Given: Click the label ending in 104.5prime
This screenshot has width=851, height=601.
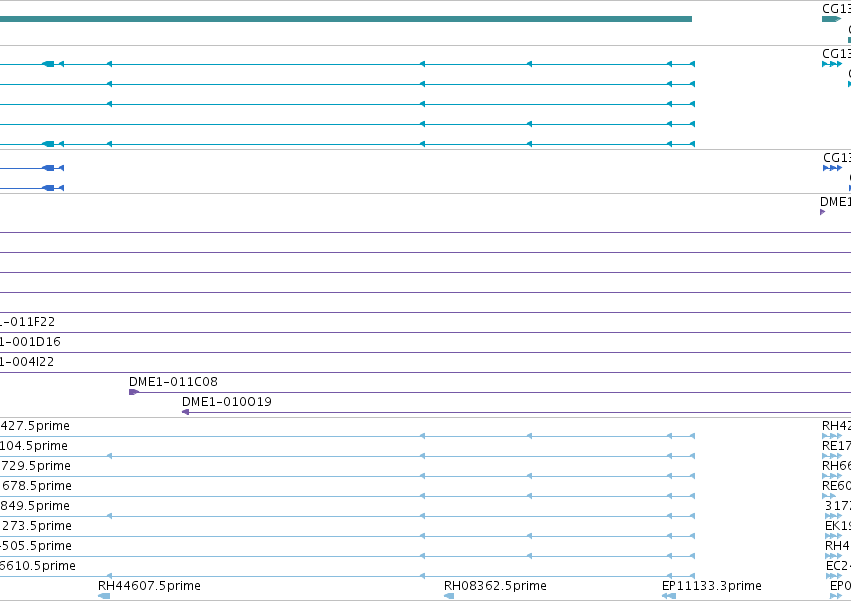Looking at the screenshot, I should 34,446.
